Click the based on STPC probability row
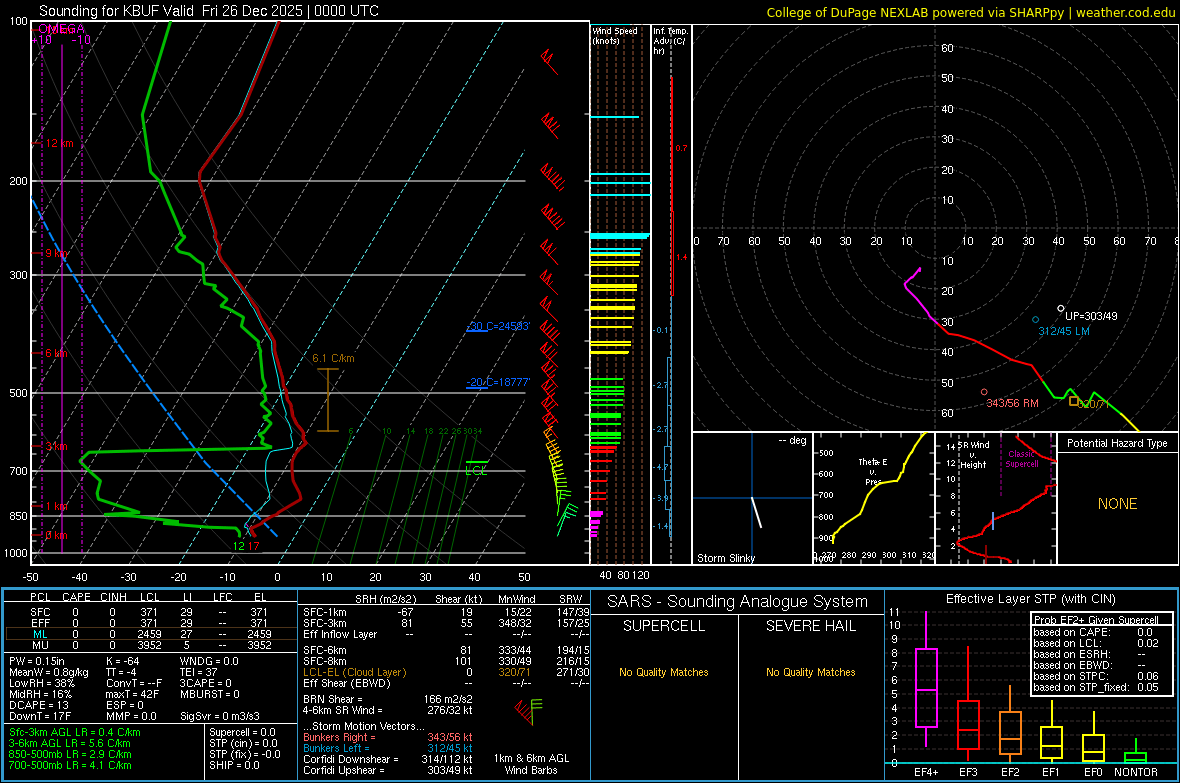The height and width of the screenshot is (783, 1180). (1096, 676)
